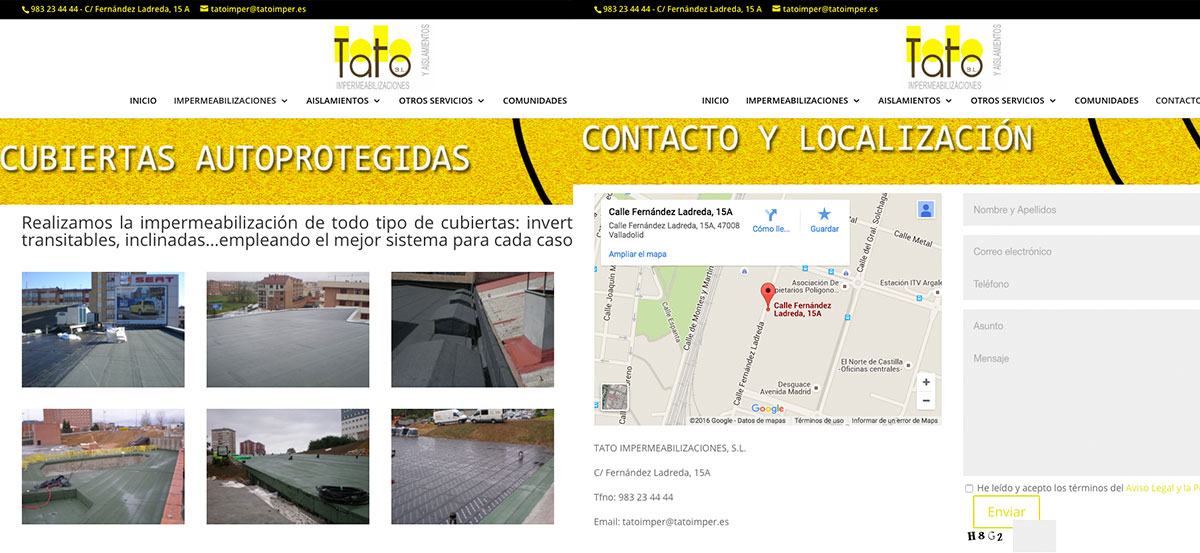The height and width of the screenshot is (553, 1200).
Task: Click the star Guardar icon on map
Action: point(824,215)
